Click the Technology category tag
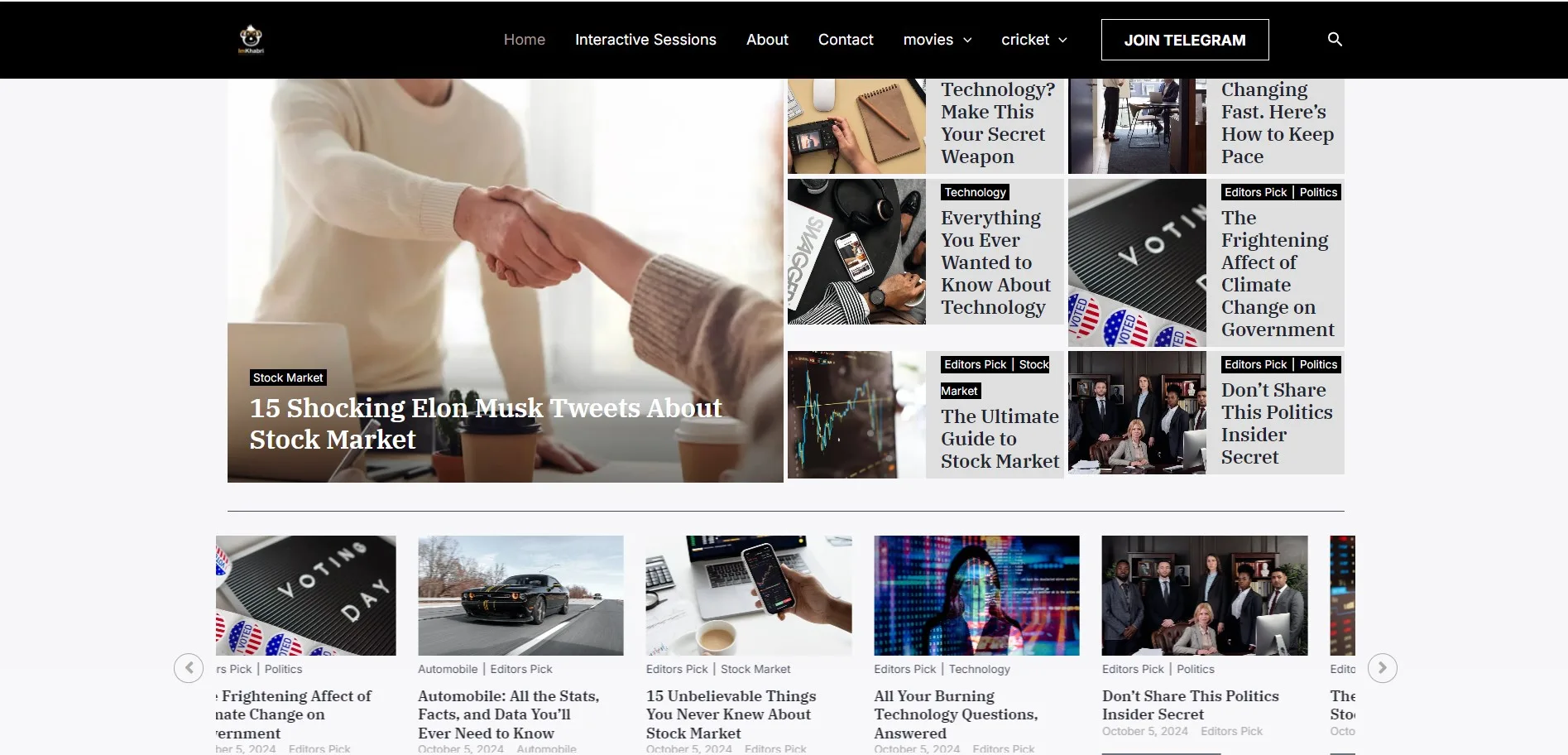Viewport: 1568px width, 755px height. [975, 192]
